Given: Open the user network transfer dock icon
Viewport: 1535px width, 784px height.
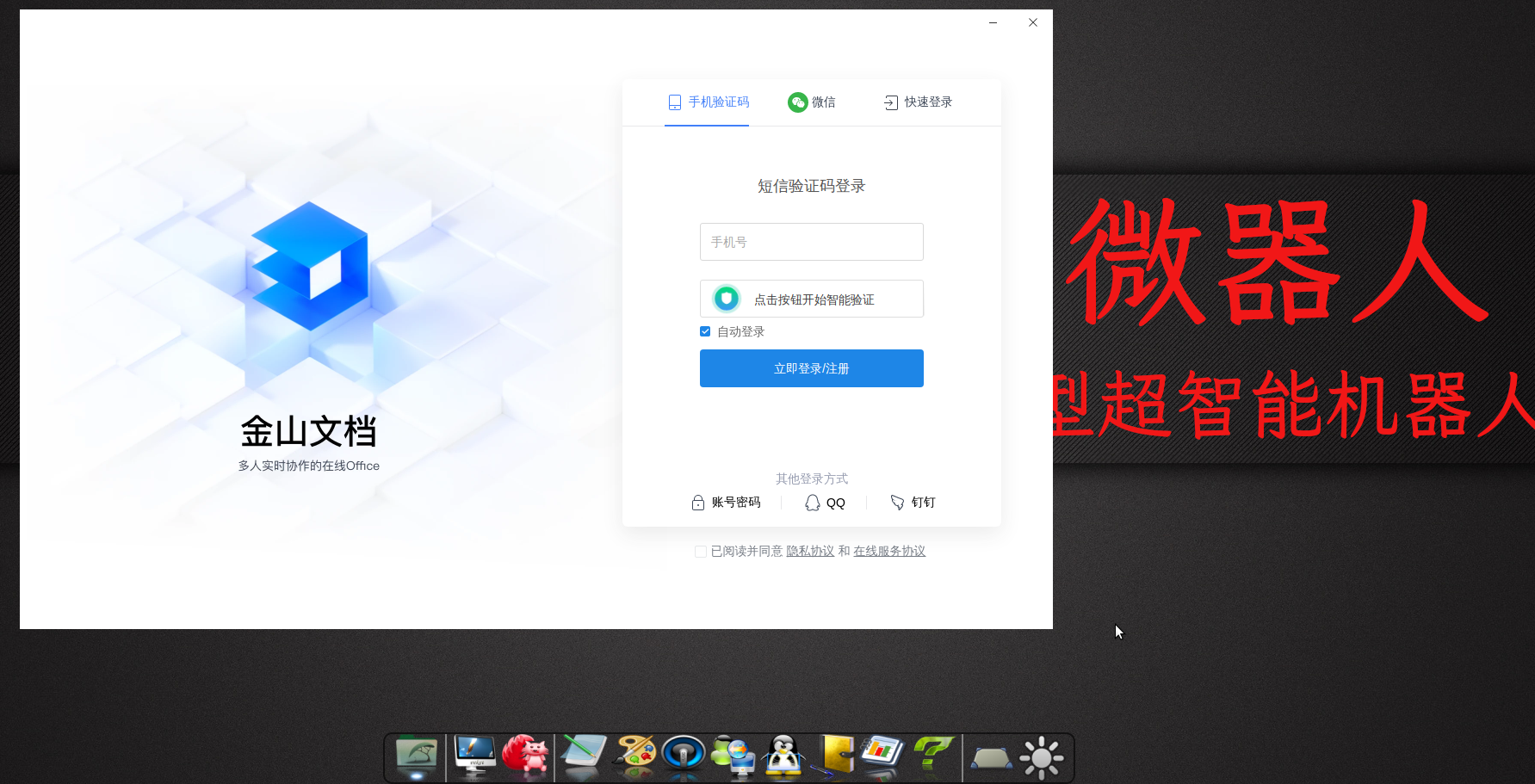Looking at the screenshot, I should (733, 756).
